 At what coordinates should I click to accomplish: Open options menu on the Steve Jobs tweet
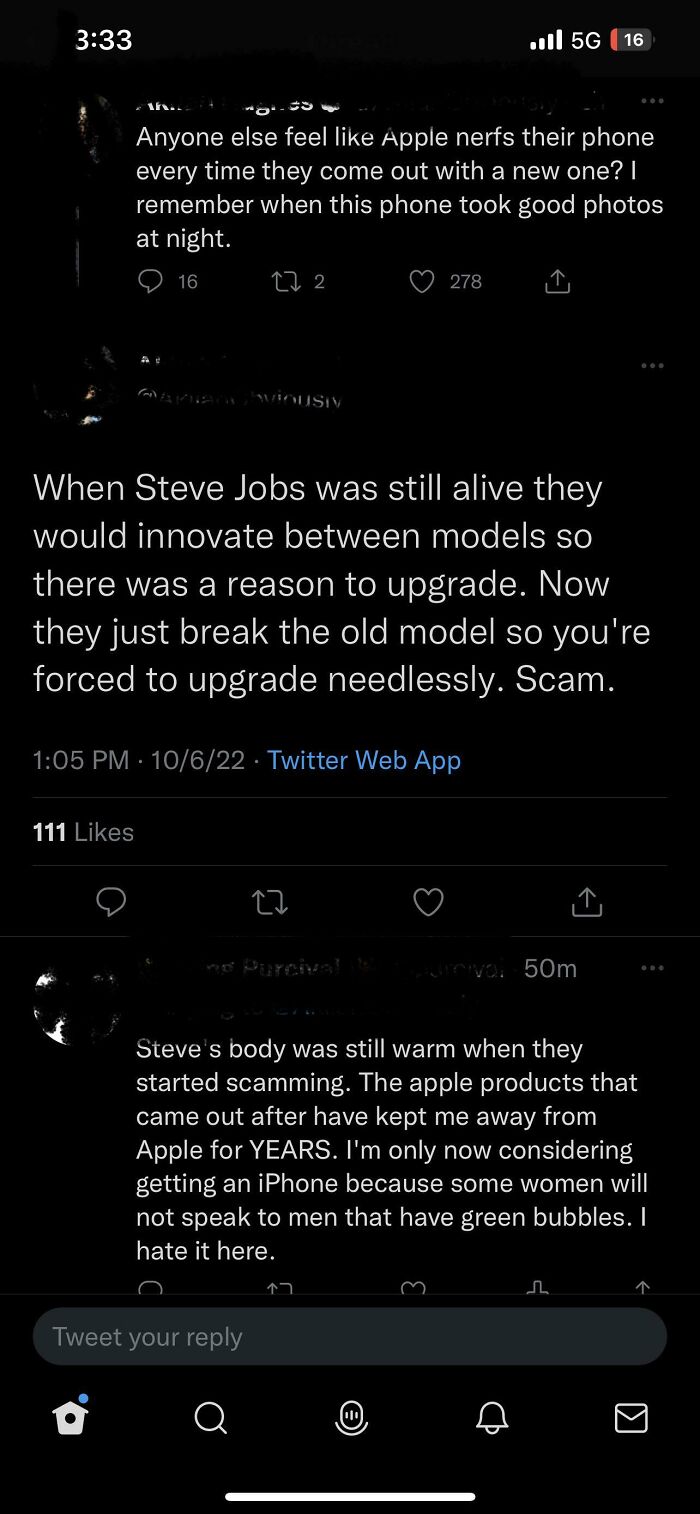pyautogui.click(x=652, y=366)
